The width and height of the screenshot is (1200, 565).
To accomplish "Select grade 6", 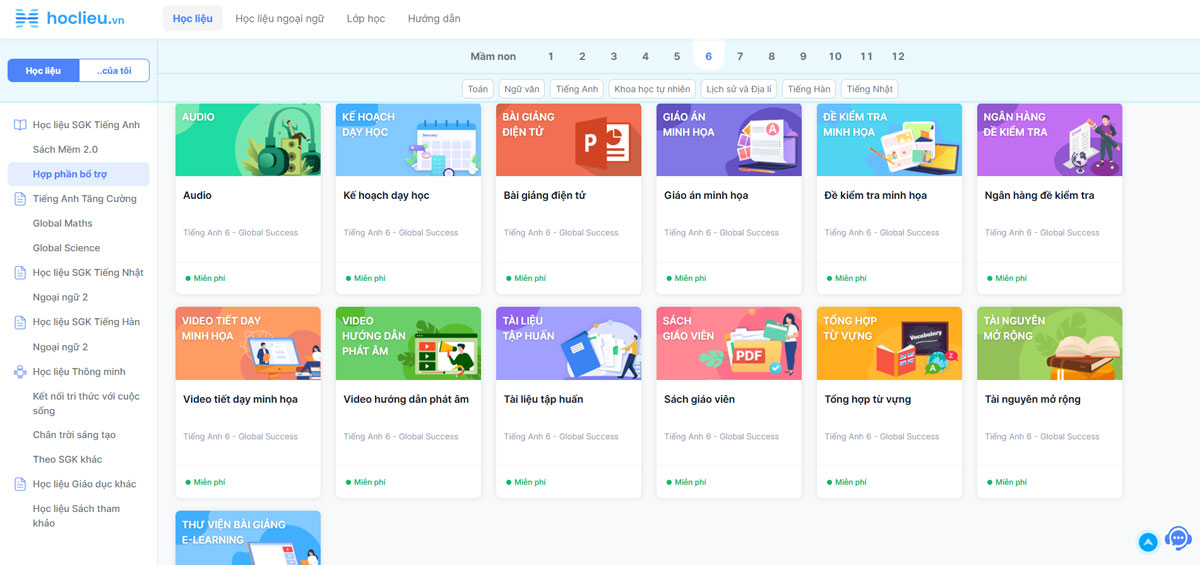I will pyautogui.click(x=708, y=56).
